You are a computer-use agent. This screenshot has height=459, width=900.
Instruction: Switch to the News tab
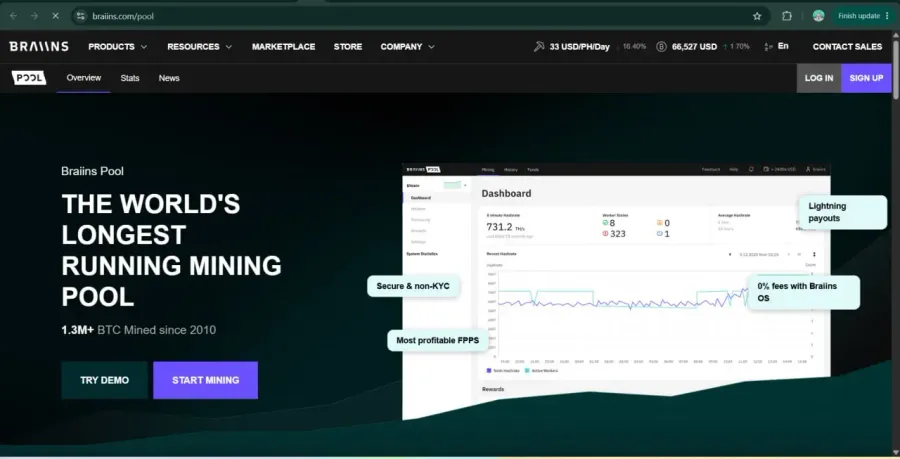(x=169, y=78)
